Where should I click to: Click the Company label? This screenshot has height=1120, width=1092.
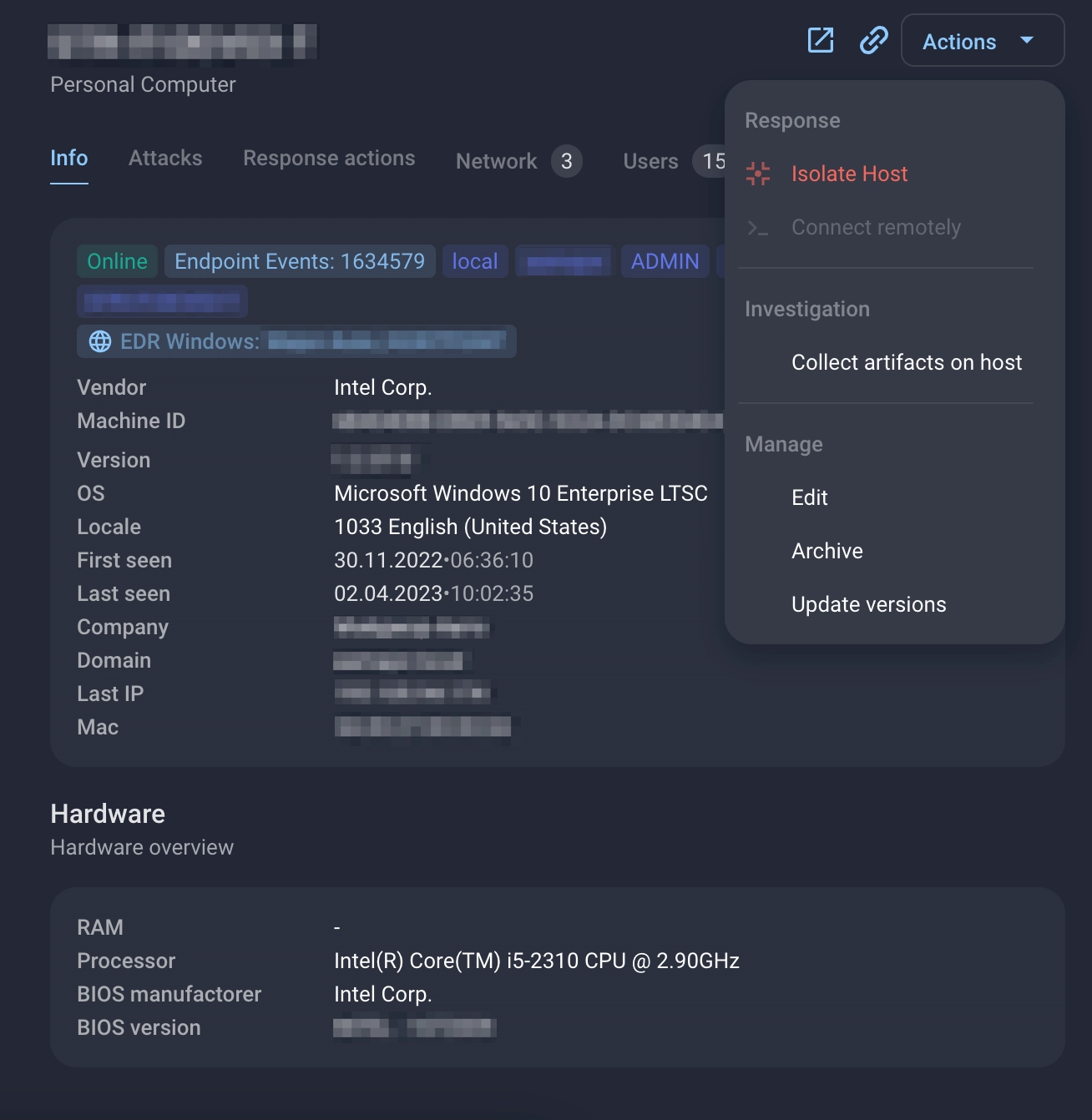pos(123,627)
